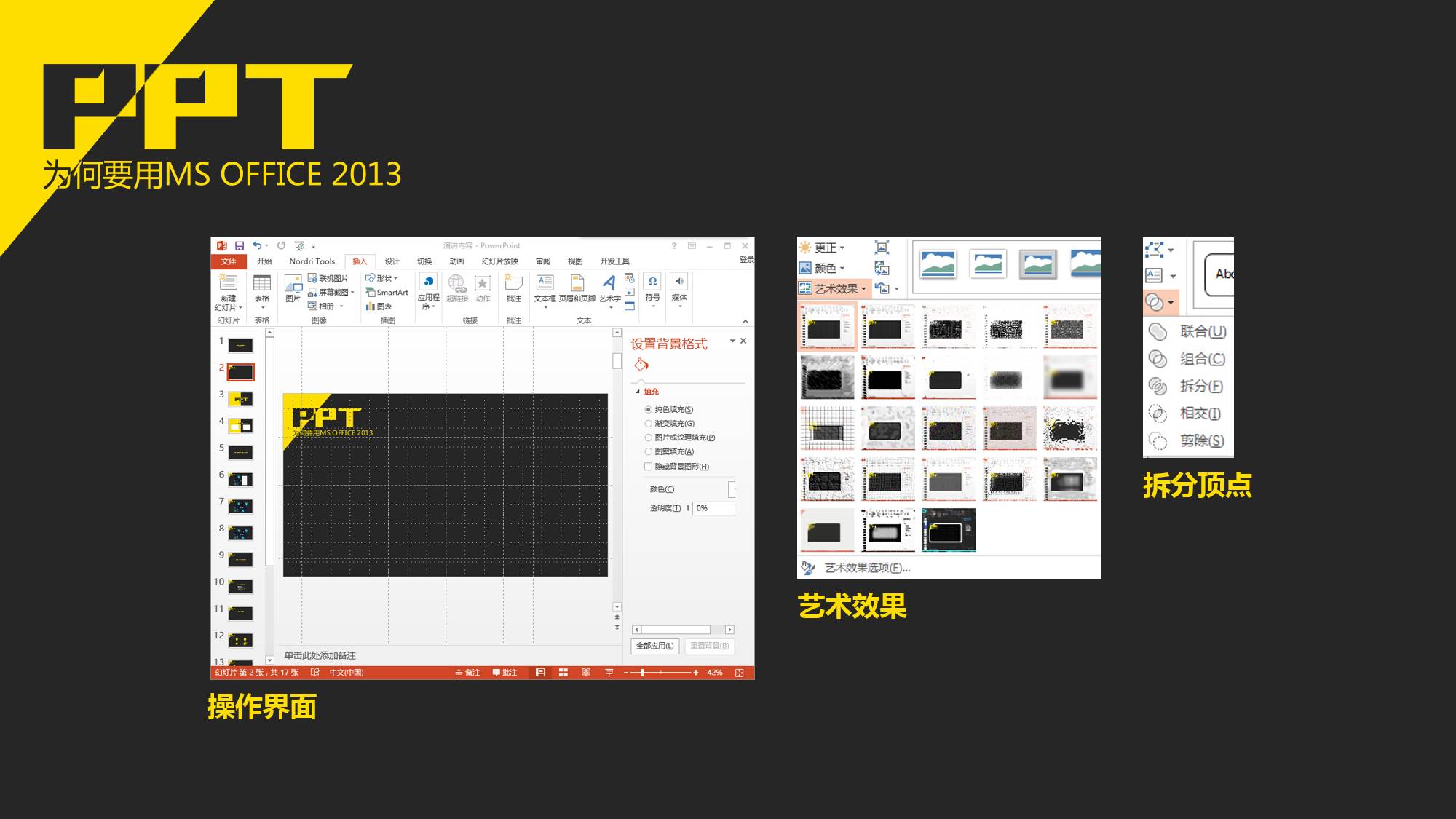Click 组合(C) combine command

[x=1188, y=359]
